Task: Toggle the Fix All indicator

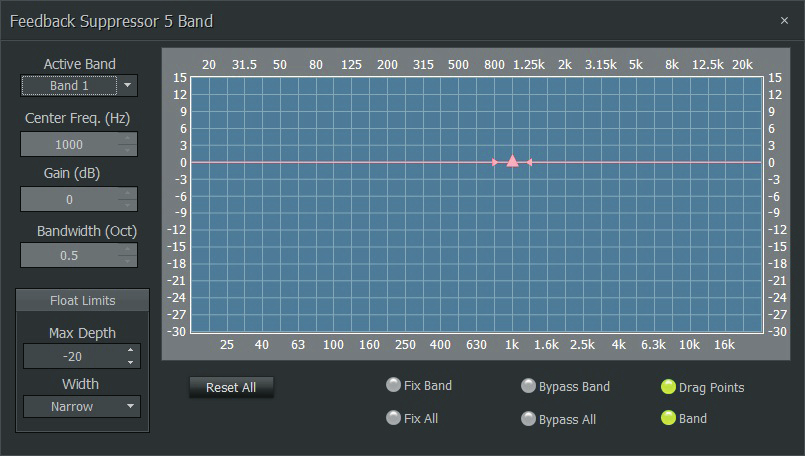Action: (x=393, y=418)
